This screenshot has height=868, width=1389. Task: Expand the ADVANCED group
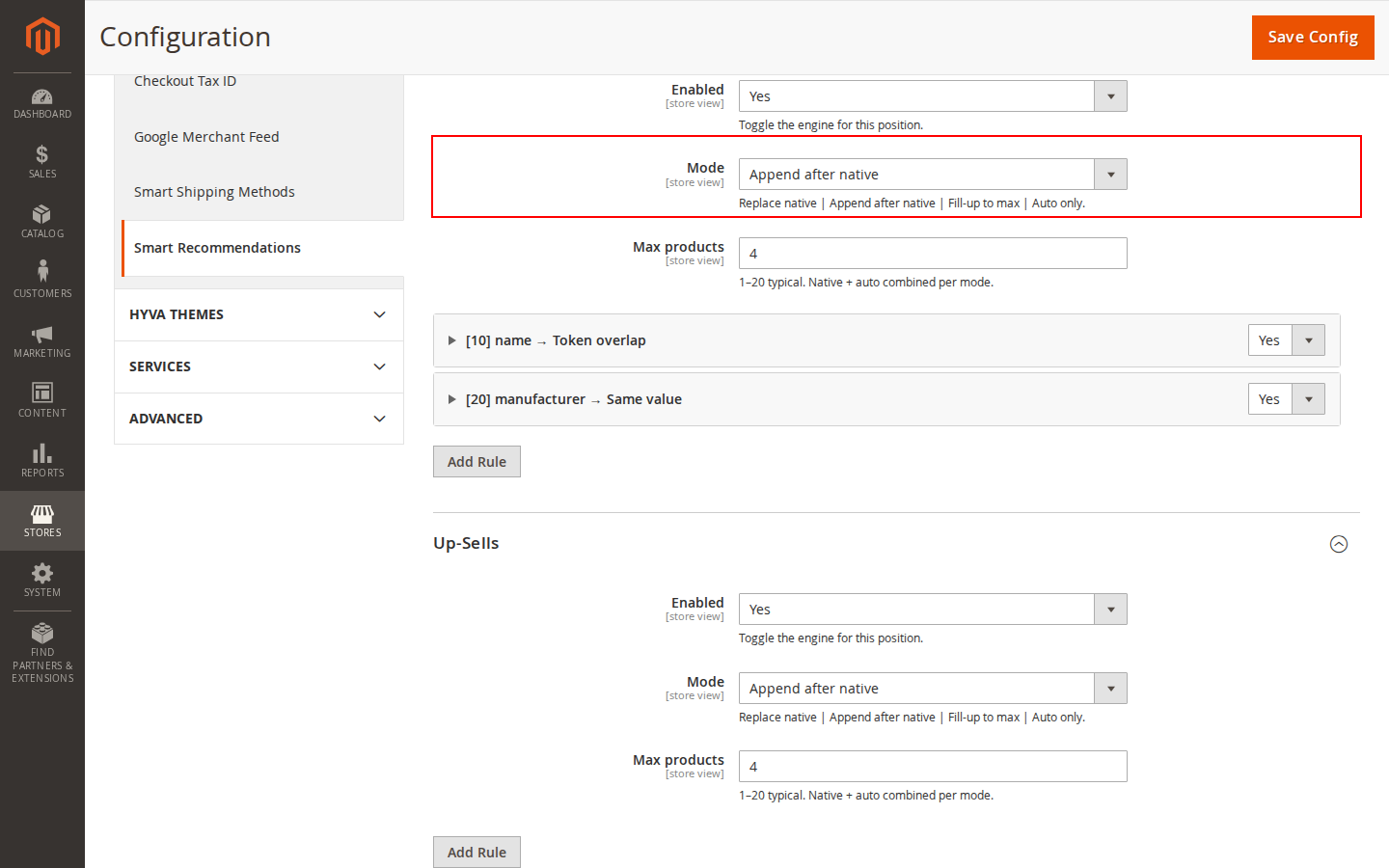[259, 419]
